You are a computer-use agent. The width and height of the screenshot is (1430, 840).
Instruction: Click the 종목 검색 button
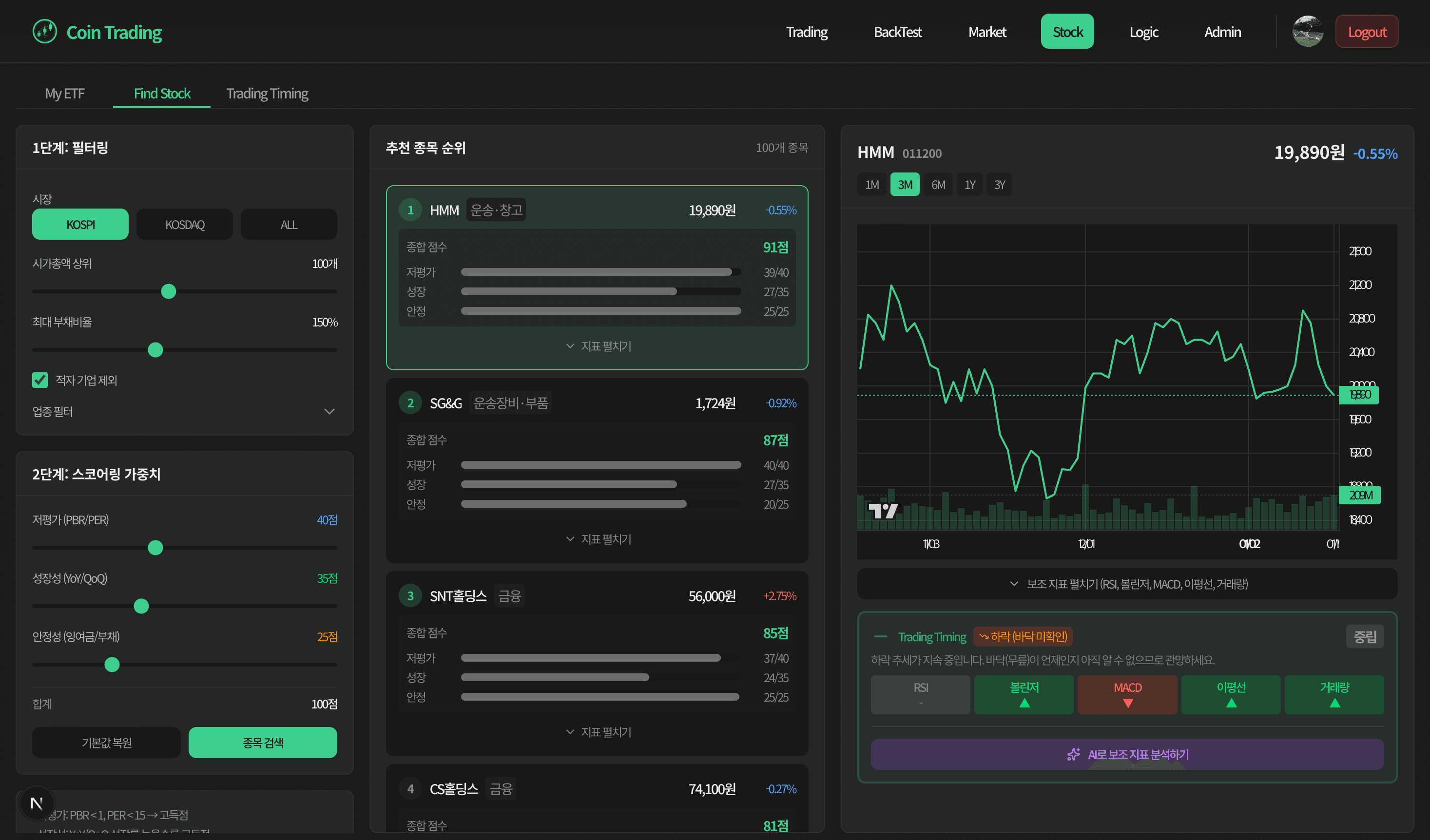[x=263, y=743]
